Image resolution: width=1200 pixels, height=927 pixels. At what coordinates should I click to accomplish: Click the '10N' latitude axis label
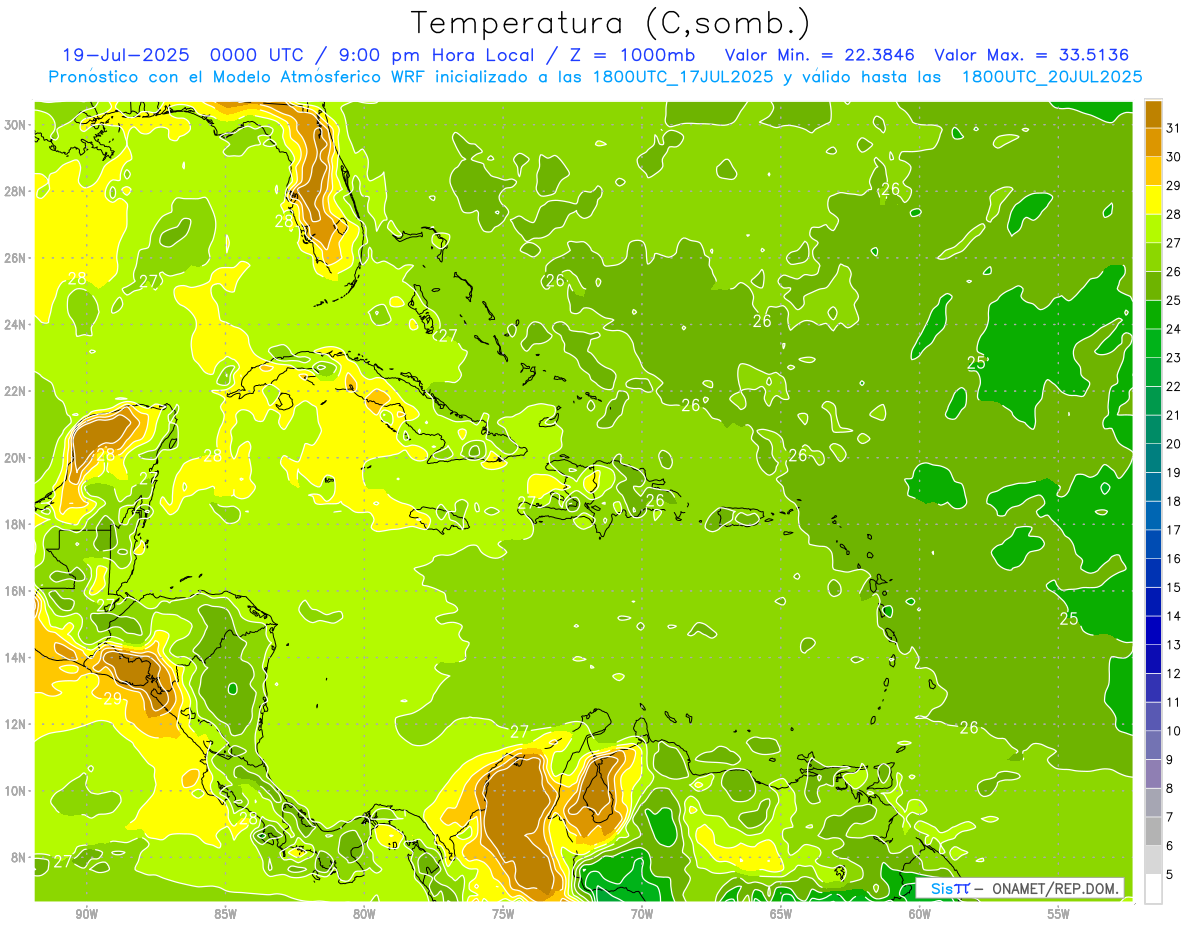(17, 791)
